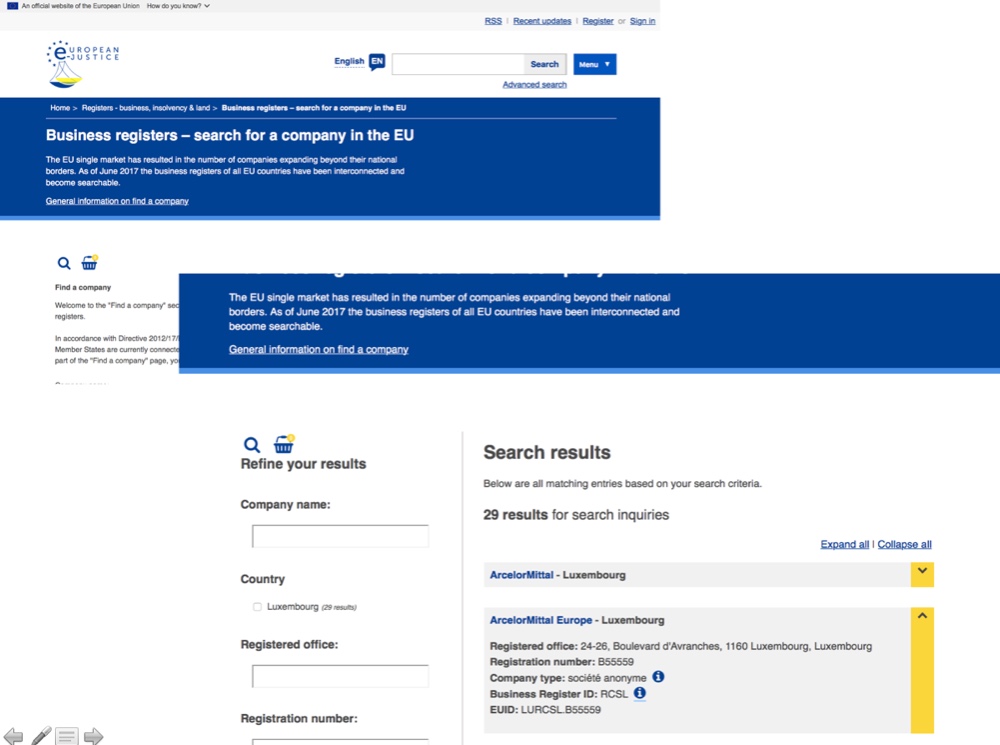Click 'Registration number: B55559' text

coord(562,662)
